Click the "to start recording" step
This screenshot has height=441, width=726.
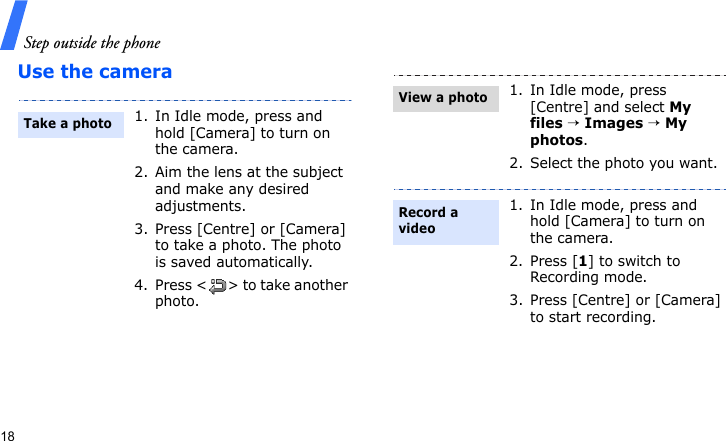[x=624, y=309]
